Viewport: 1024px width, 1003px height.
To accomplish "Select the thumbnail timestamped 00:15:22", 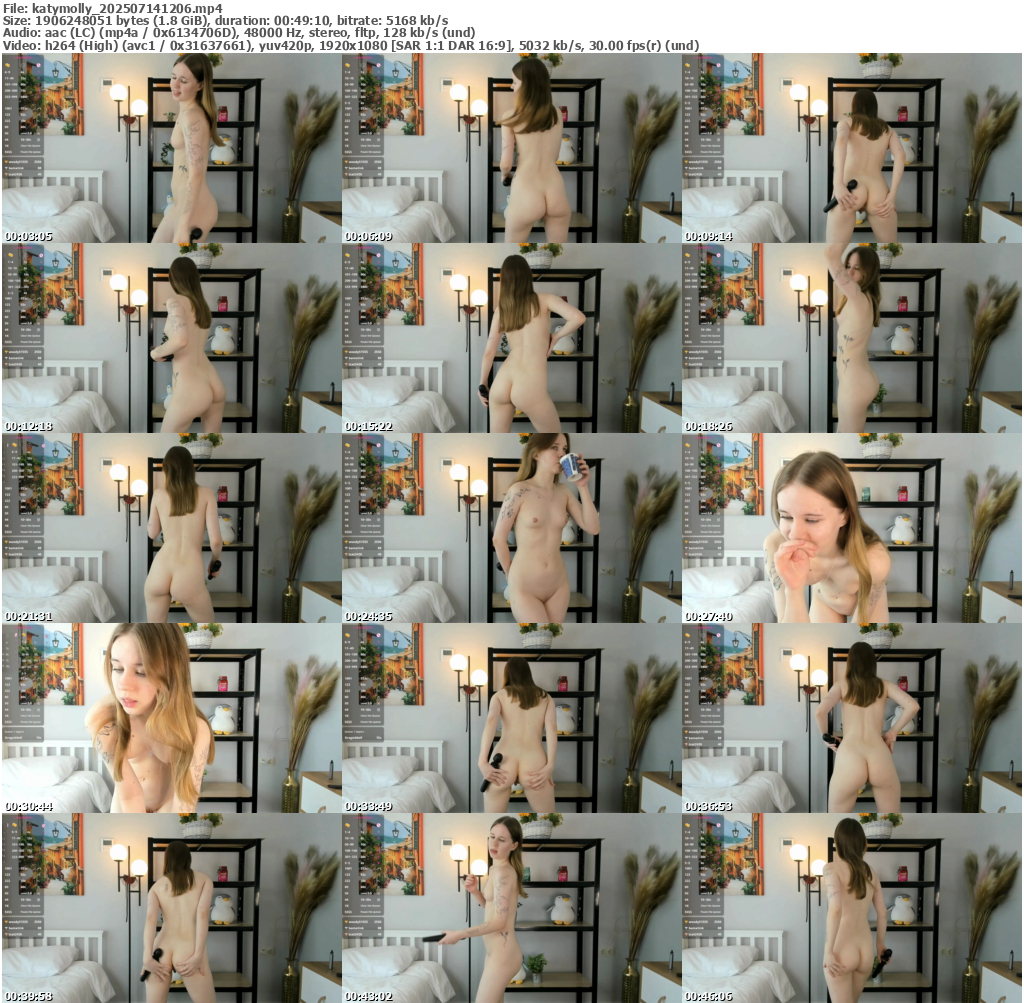I will pos(511,338).
